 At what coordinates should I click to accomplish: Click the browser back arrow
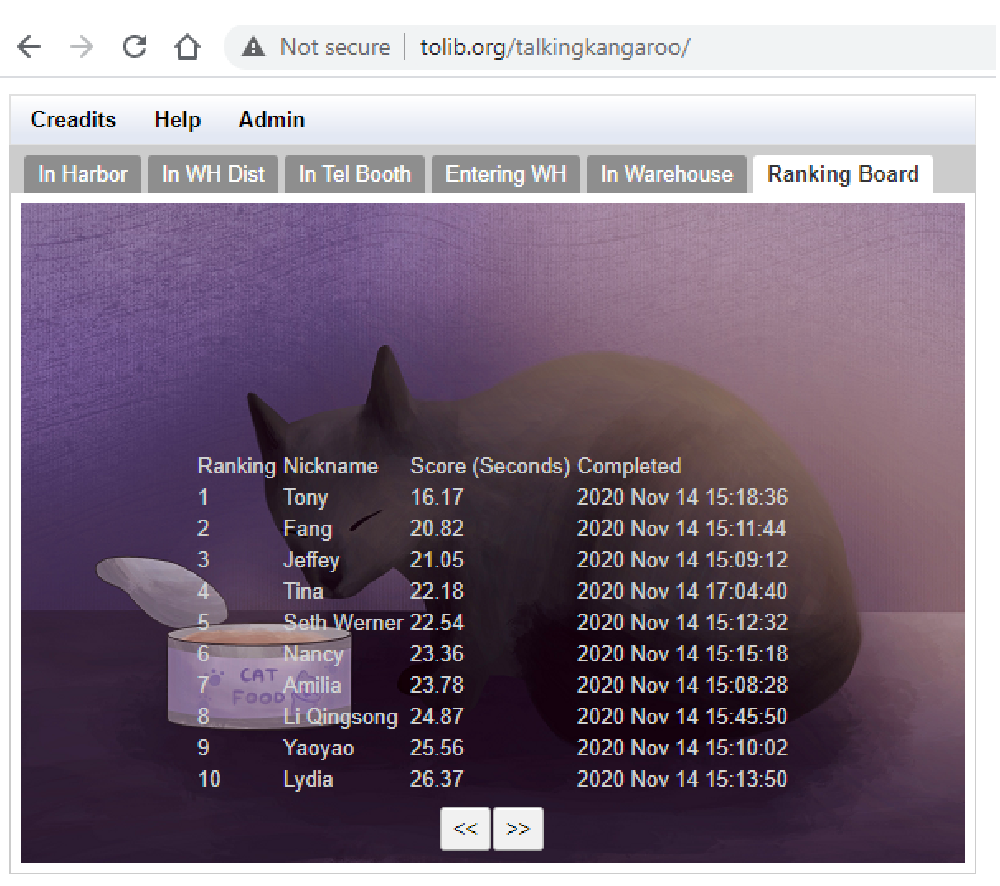pos(29,47)
